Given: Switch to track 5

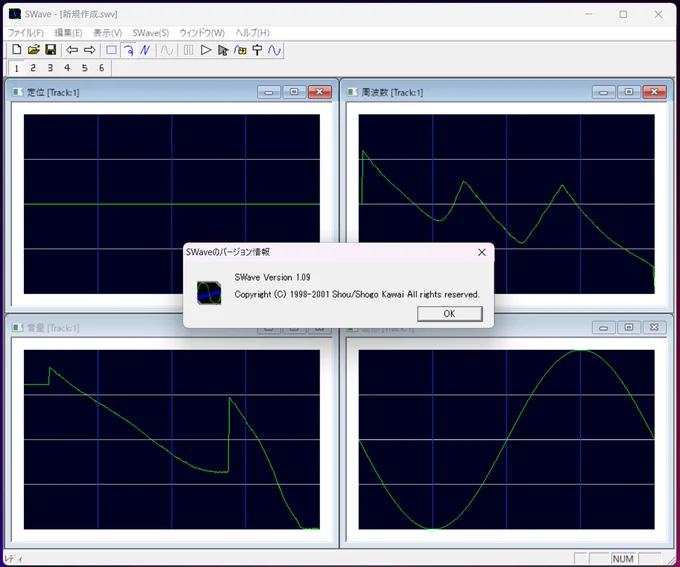Looking at the screenshot, I should point(85,68).
